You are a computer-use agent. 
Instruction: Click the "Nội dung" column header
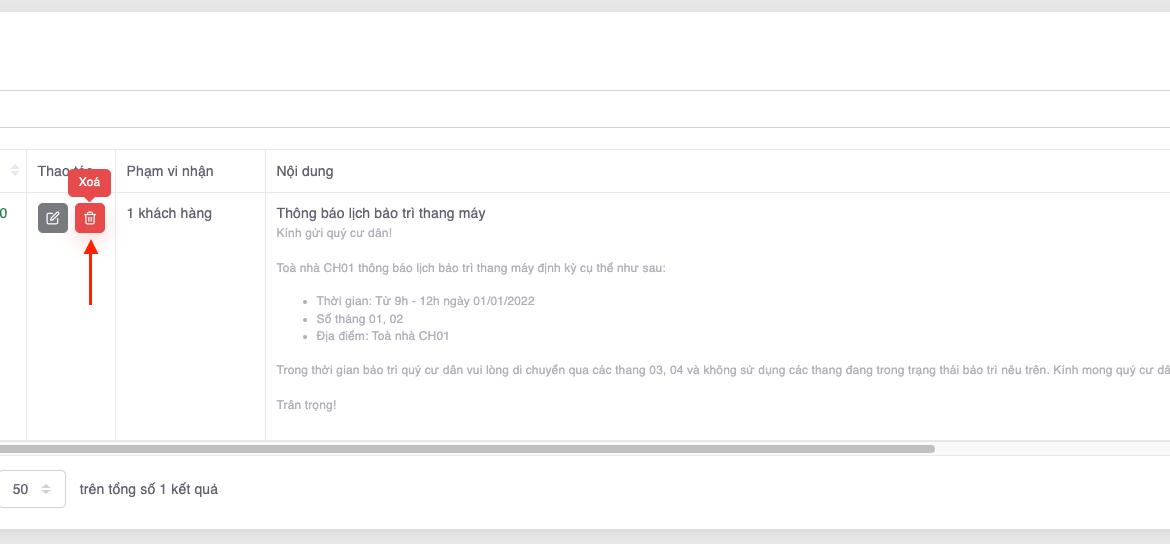(305, 171)
